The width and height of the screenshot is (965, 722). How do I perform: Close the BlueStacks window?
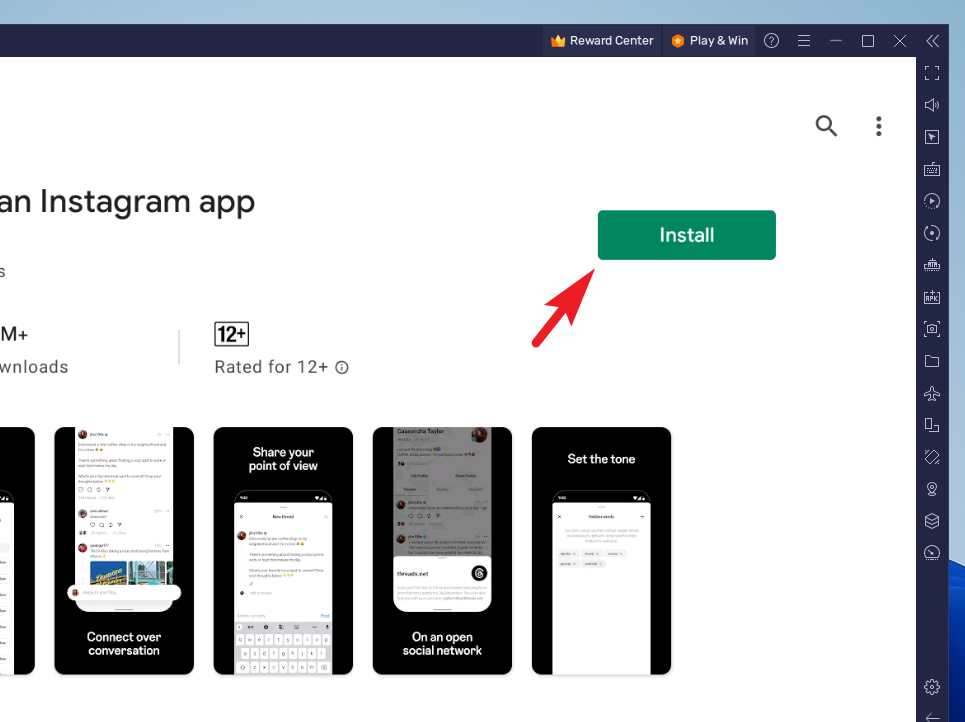pos(900,41)
